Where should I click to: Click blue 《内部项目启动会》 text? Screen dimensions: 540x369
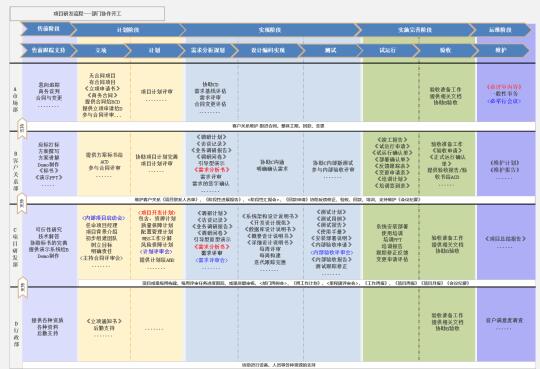coord(104,218)
